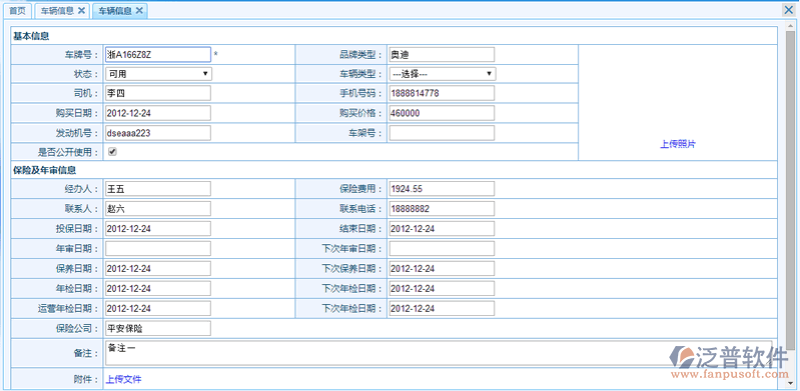Click the empty 下次年审日期 field

pos(441,249)
